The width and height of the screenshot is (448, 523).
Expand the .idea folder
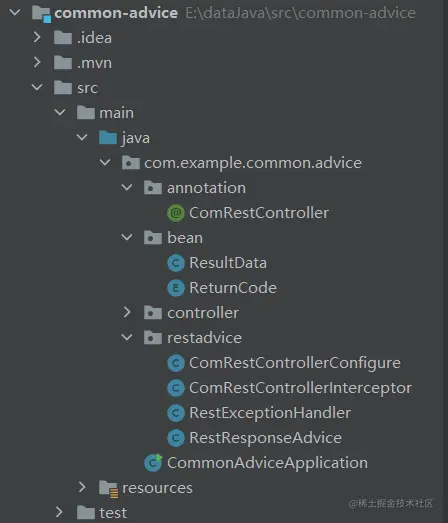click(37, 37)
